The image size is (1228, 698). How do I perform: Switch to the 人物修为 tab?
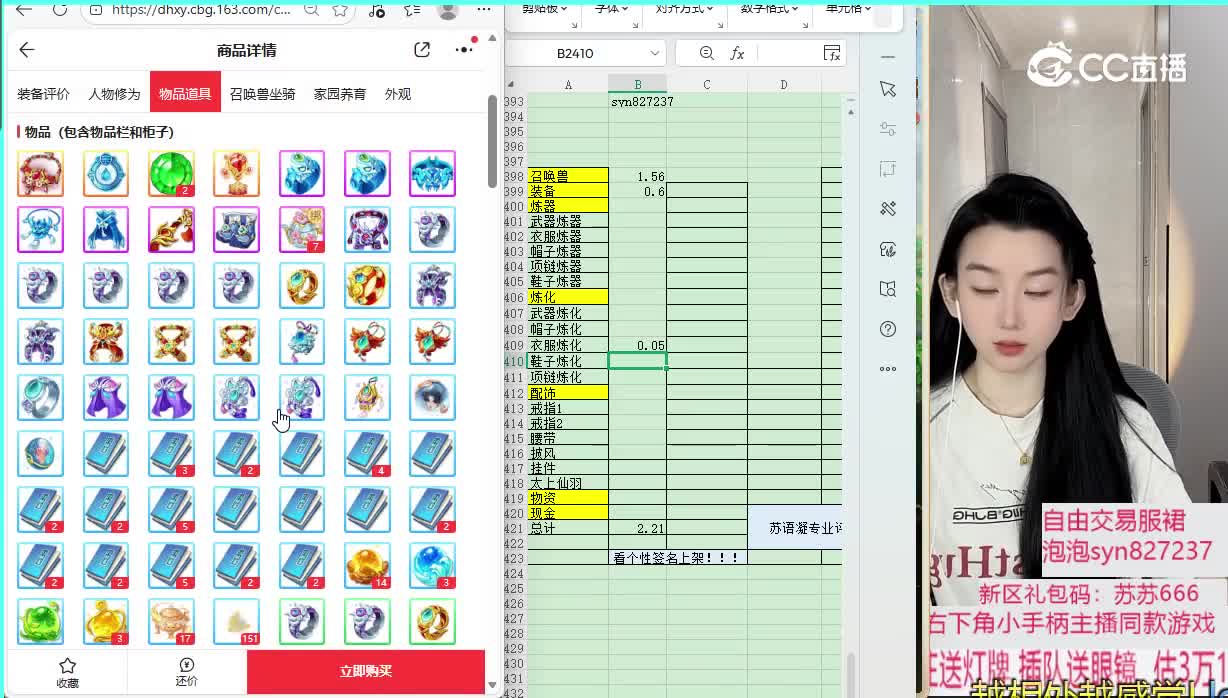pos(114,94)
